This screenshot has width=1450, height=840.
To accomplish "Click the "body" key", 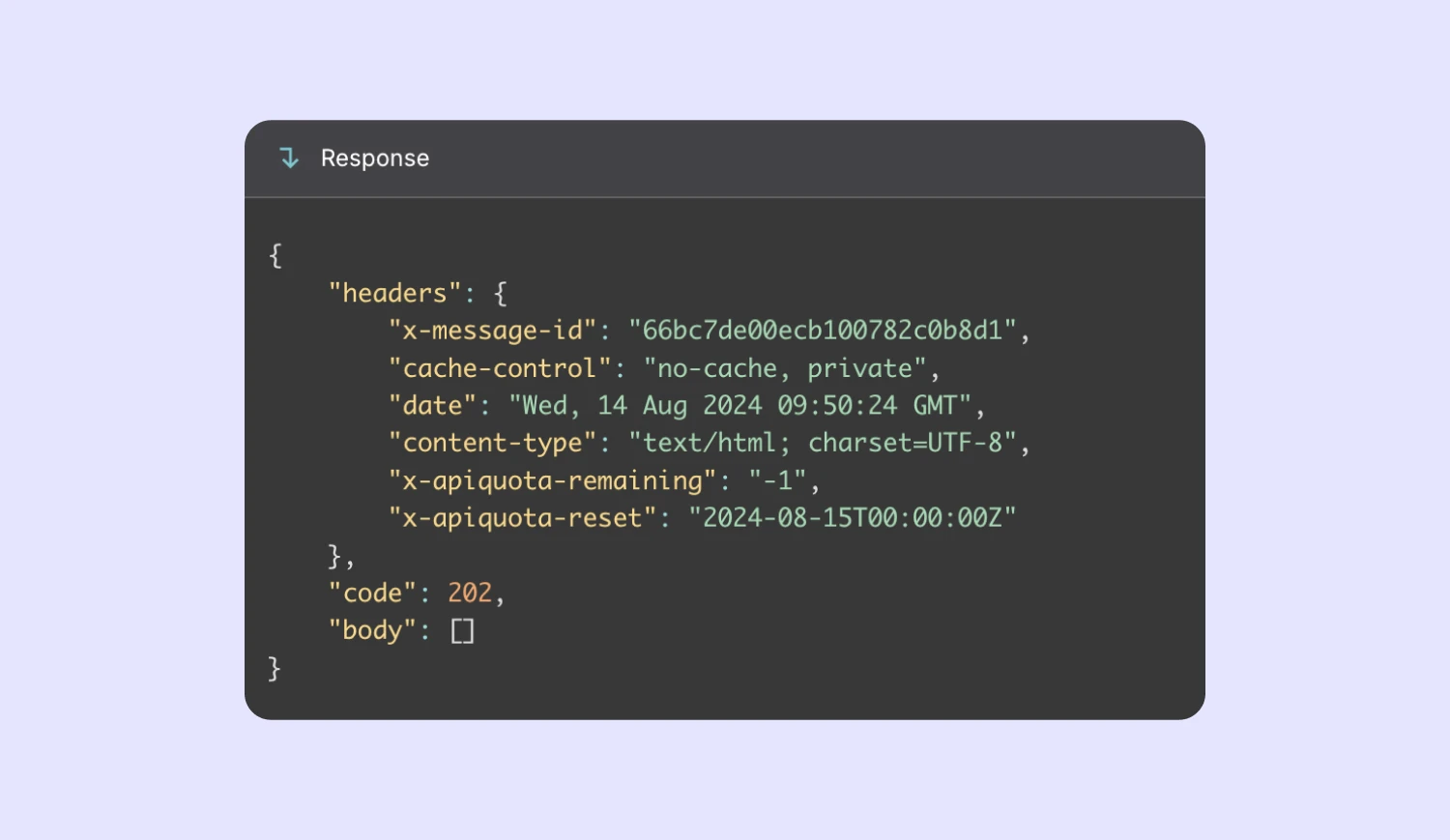I will [372, 630].
